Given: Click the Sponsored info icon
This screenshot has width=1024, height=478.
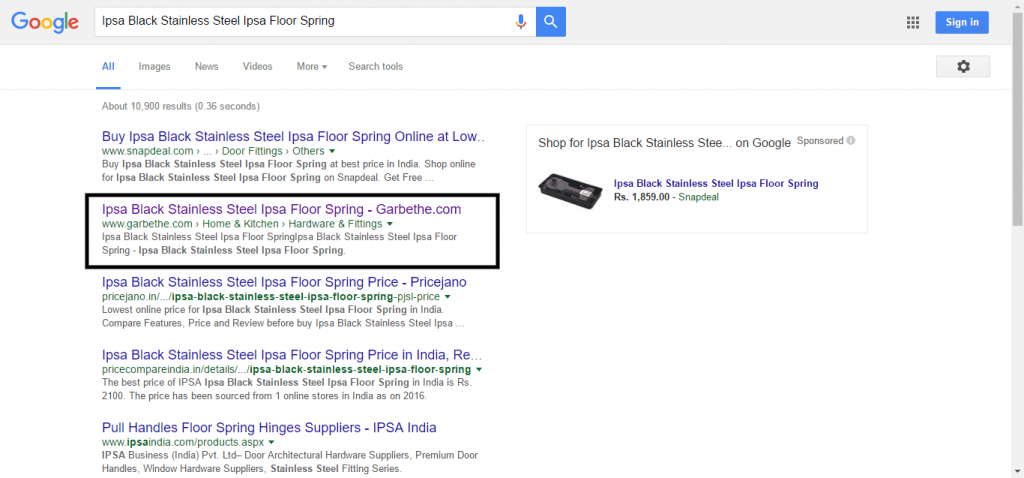Looking at the screenshot, I should pos(851,141).
